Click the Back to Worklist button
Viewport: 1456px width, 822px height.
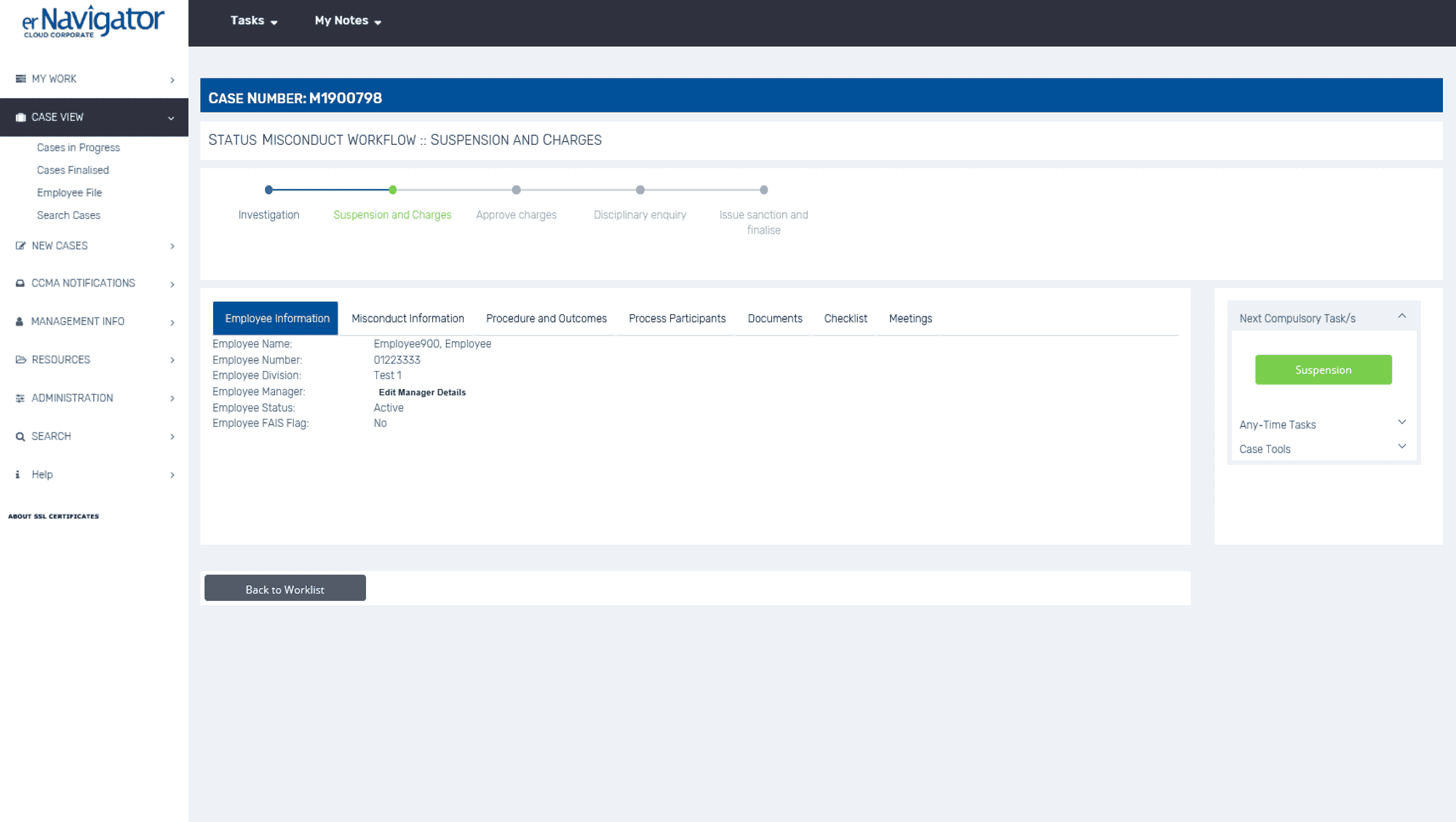point(285,588)
